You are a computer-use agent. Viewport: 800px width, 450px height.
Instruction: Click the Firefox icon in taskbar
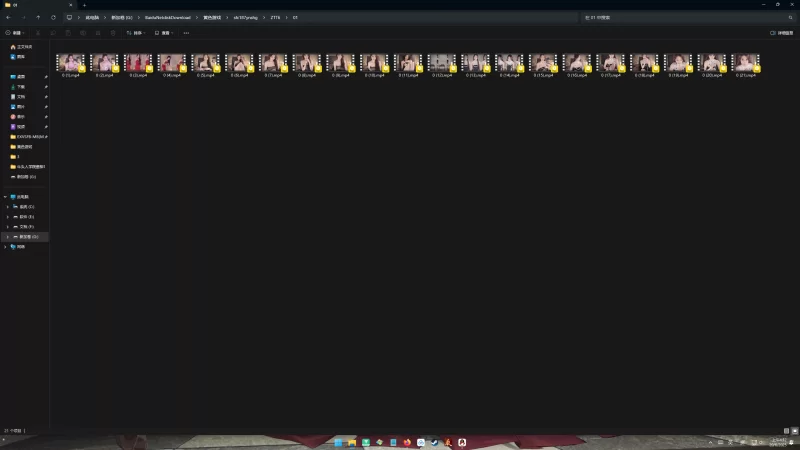click(x=407, y=442)
